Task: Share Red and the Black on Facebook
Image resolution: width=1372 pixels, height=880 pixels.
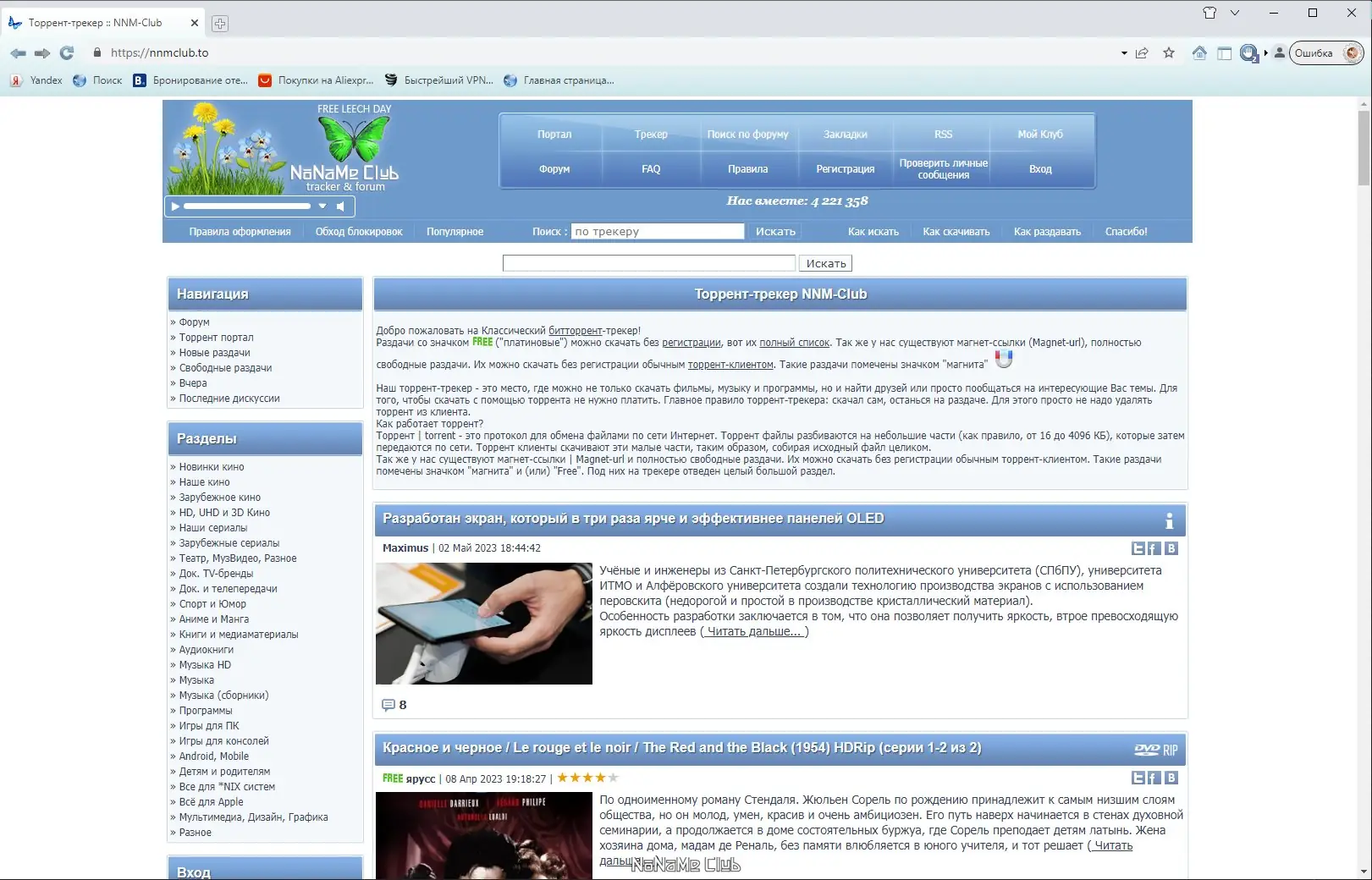Action: 1154,778
